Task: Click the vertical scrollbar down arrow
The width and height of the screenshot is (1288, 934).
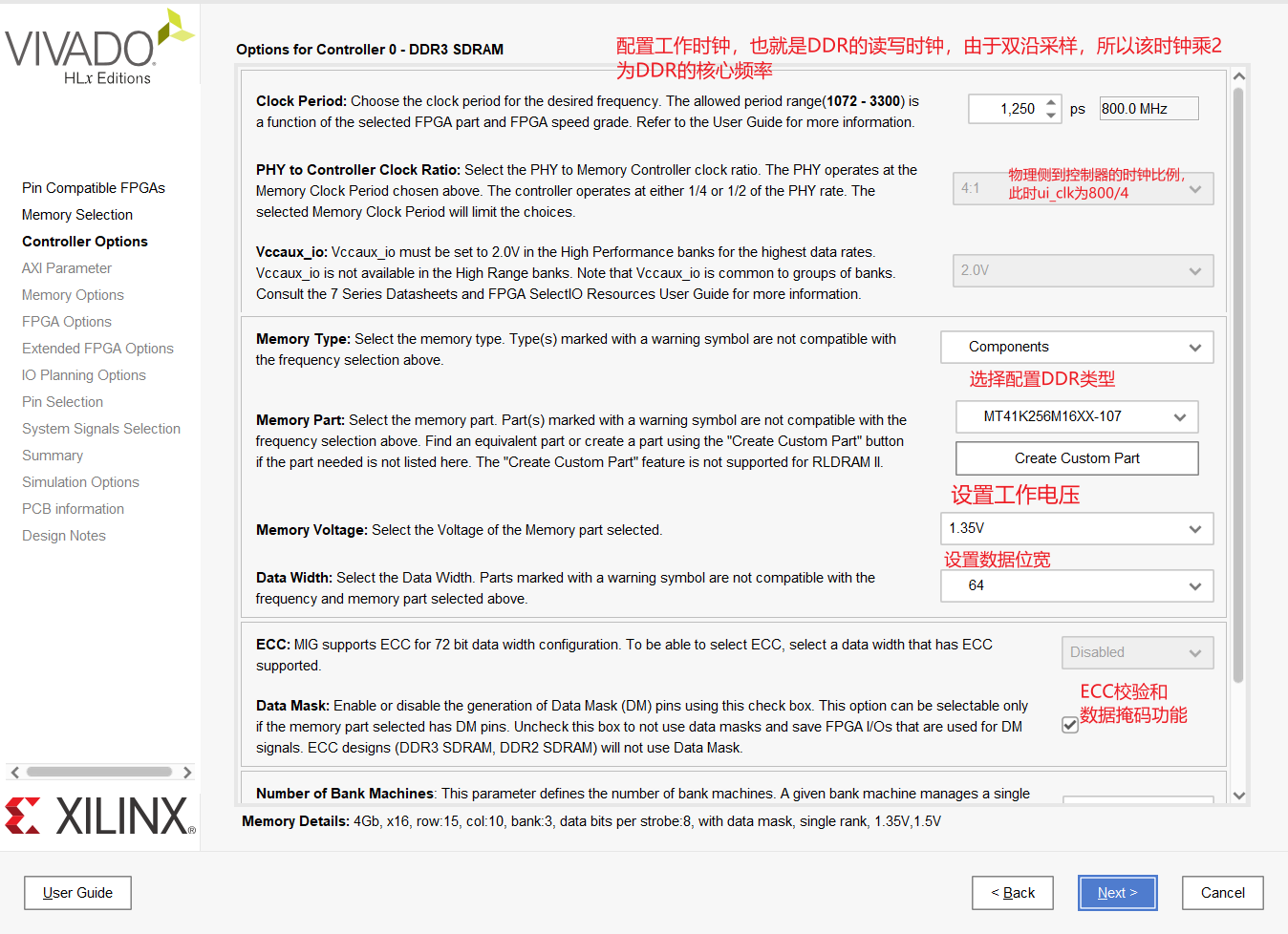Action: [1239, 795]
